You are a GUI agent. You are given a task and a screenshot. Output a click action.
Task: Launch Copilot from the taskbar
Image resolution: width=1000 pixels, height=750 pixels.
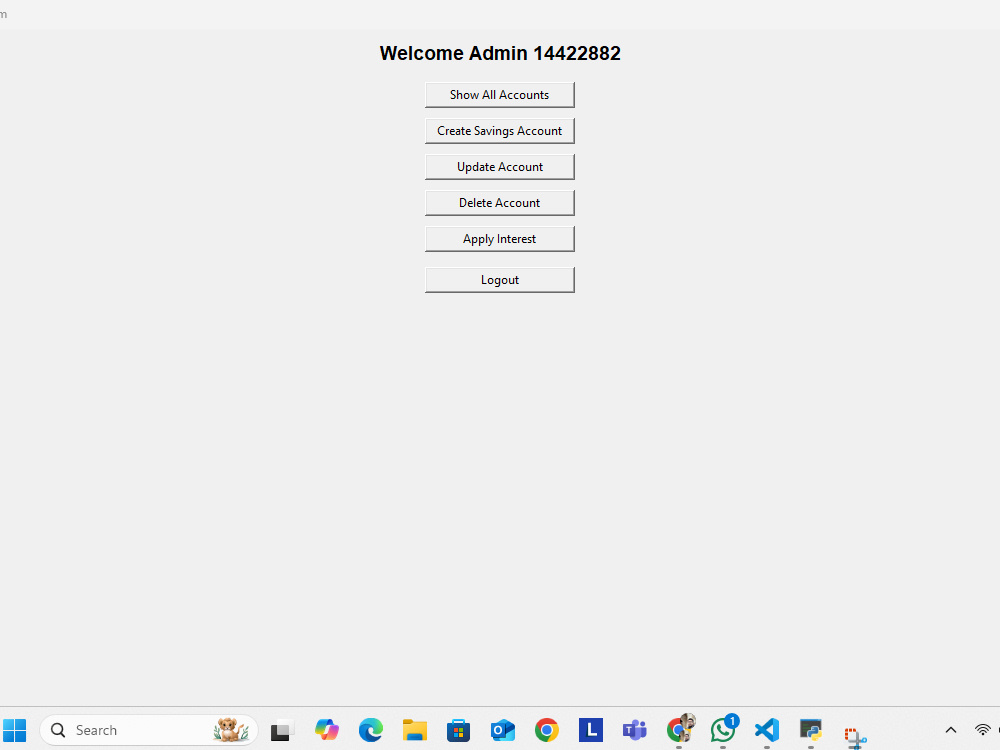pyautogui.click(x=327, y=730)
